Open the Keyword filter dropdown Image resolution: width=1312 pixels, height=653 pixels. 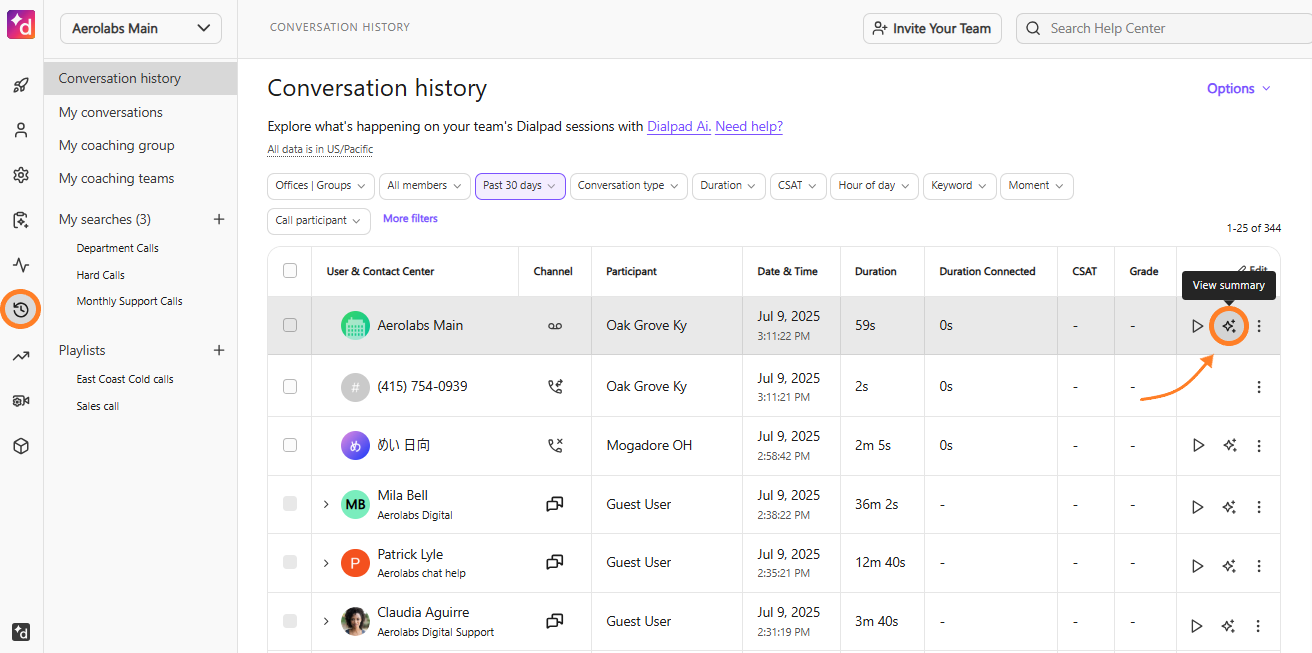pos(960,186)
